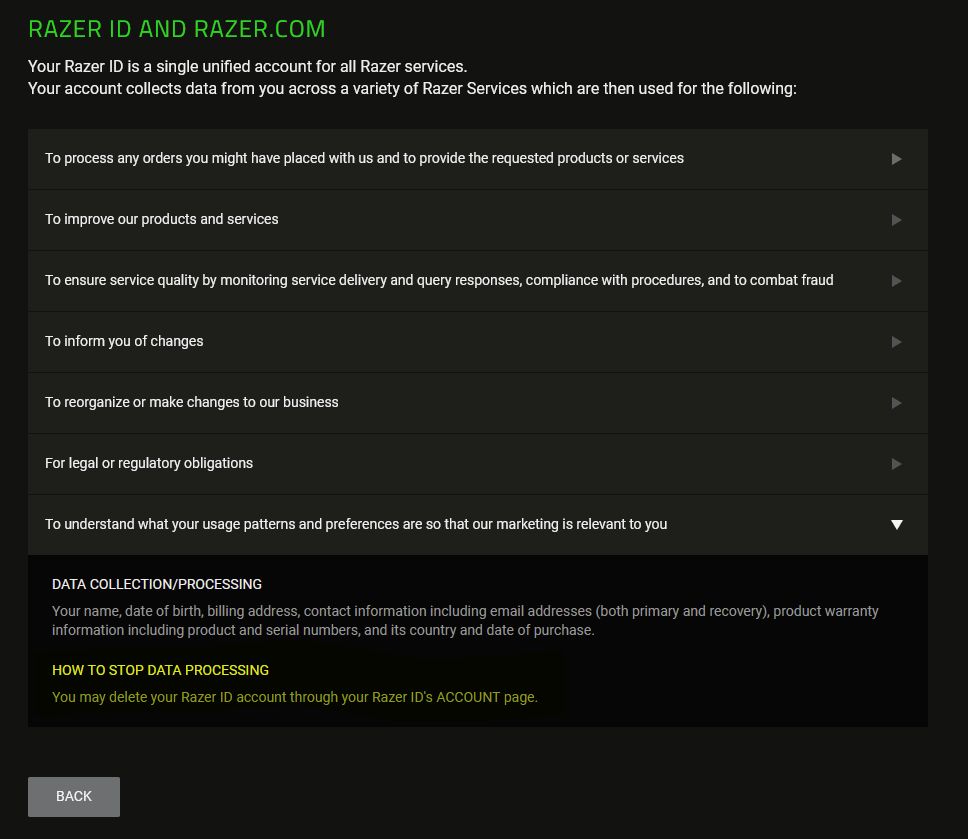Click the 'To understand what your usage patterns' text
968x839 pixels.
click(356, 524)
